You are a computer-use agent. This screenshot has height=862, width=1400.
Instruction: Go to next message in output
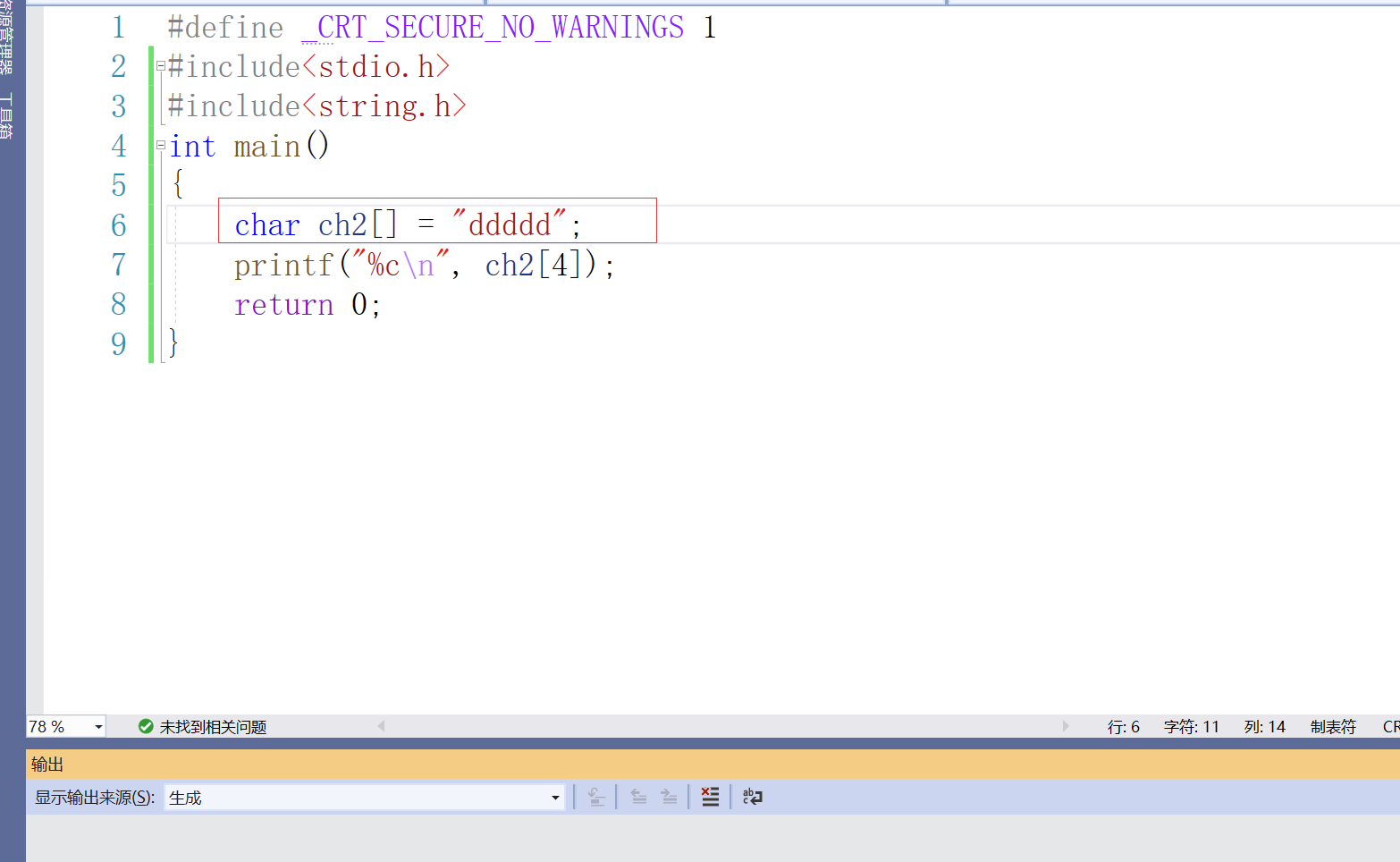pos(669,796)
